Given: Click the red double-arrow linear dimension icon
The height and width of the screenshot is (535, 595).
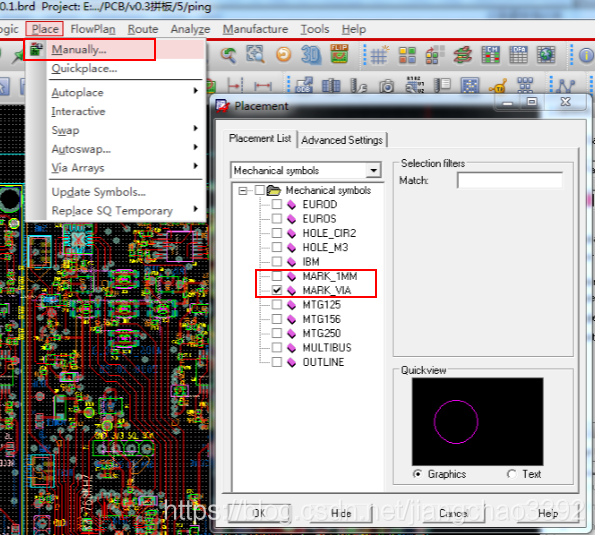Looking at the screenshot, I should 263,86.
